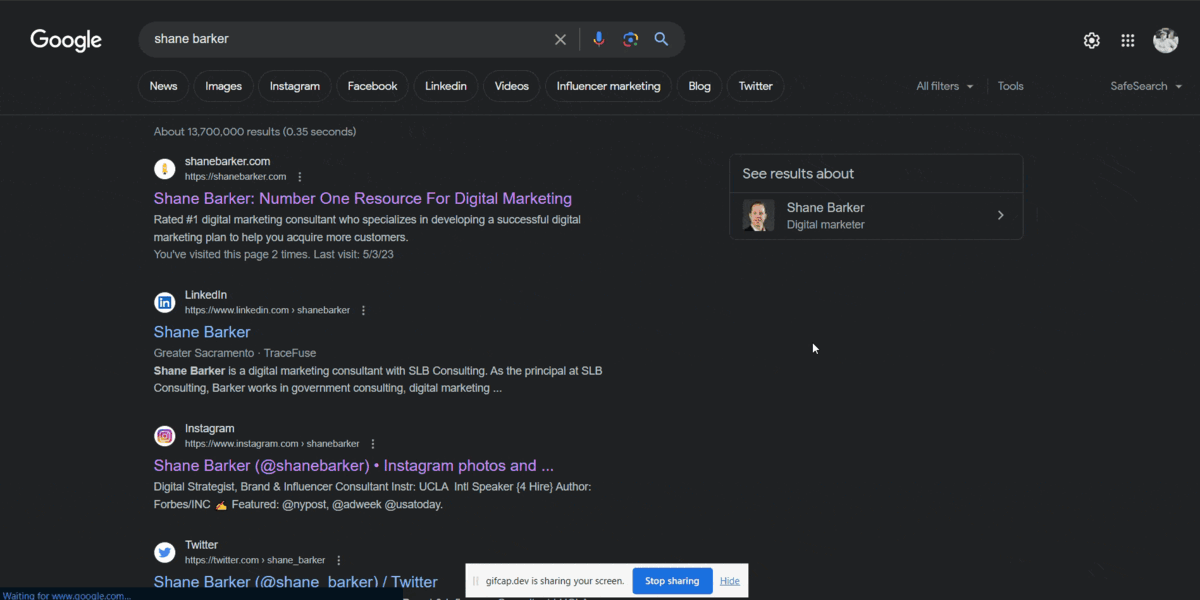Open quick settings gear icon
1200x600 pixels.
coord(1092,40)
